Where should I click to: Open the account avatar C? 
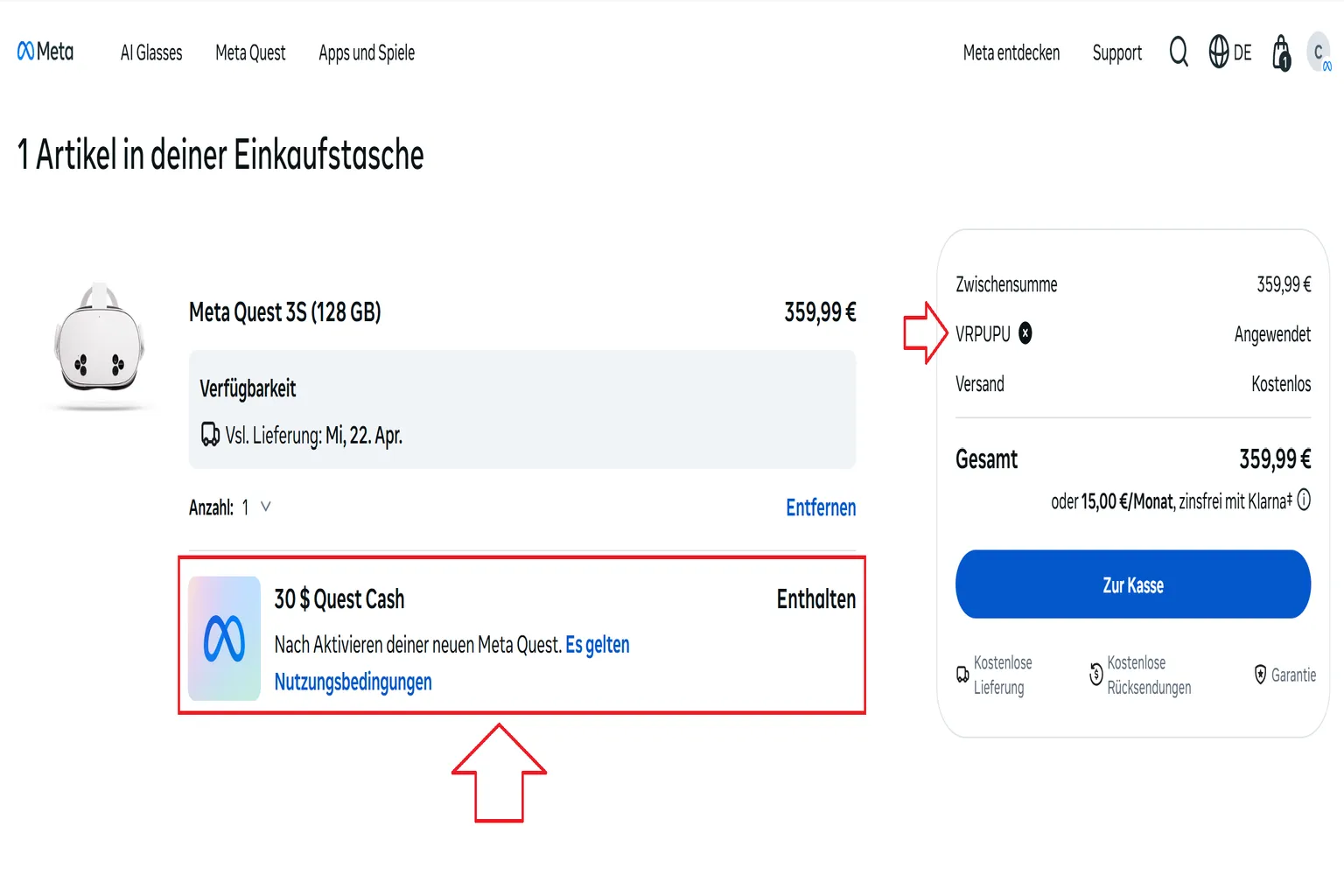tap(1319, 52)
